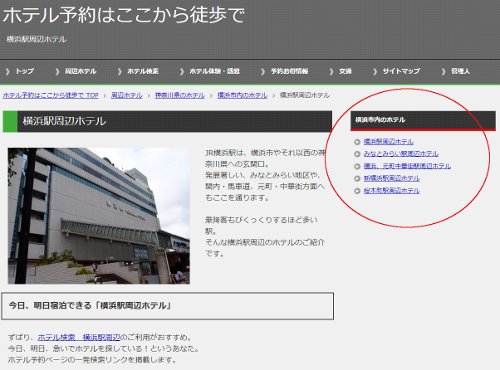Viewport: 500px width, 370px height.
Task: Open the みなとみらい駅周辺ホテル sidebar link
Action: 401,154
